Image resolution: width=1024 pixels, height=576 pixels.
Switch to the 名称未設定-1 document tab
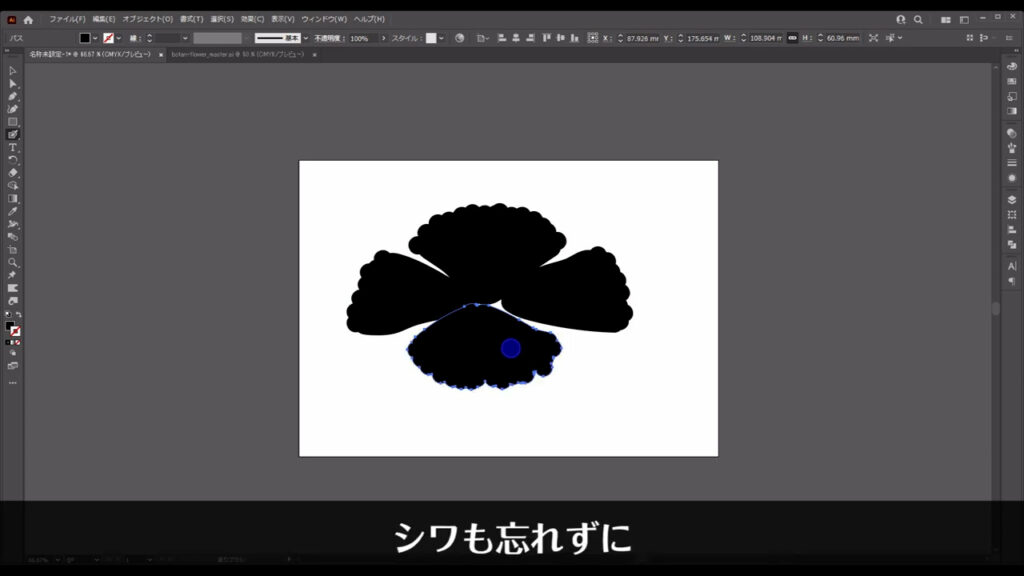point(90,55)
